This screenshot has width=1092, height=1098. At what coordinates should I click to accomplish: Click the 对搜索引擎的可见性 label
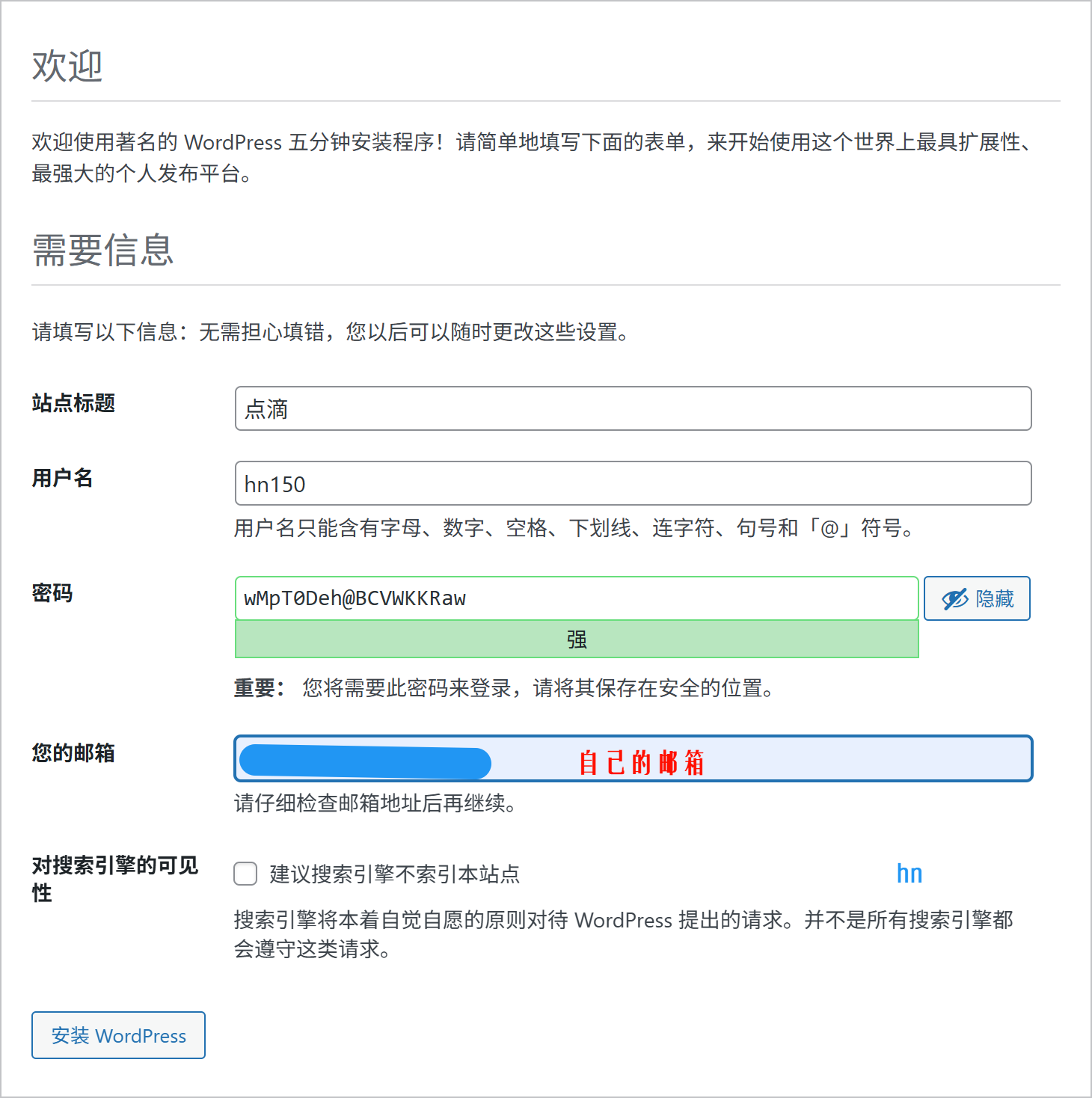click(x=114, y=879)
